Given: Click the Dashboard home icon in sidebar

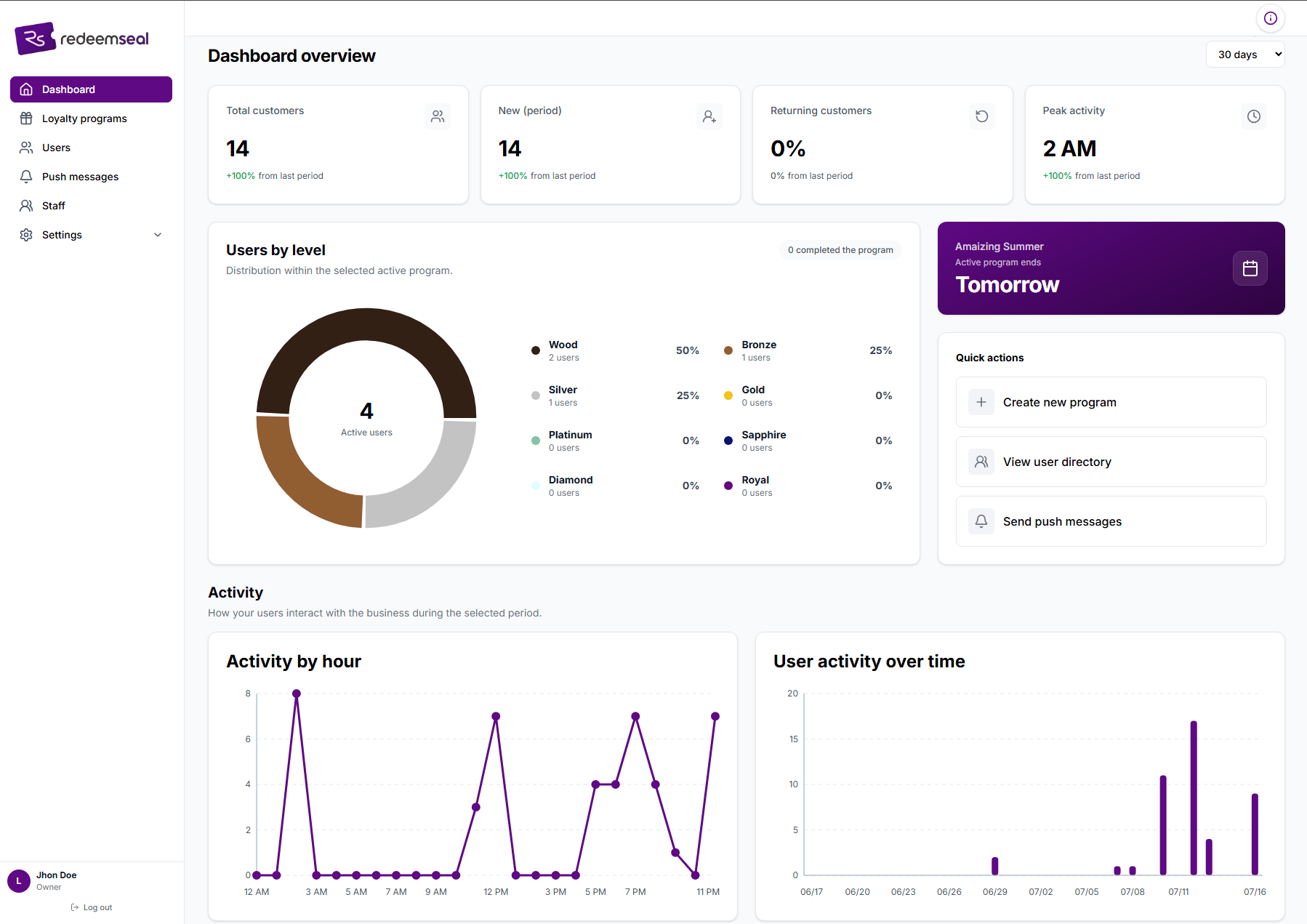Looking at the screenshot, I should [x=26, y=89].
